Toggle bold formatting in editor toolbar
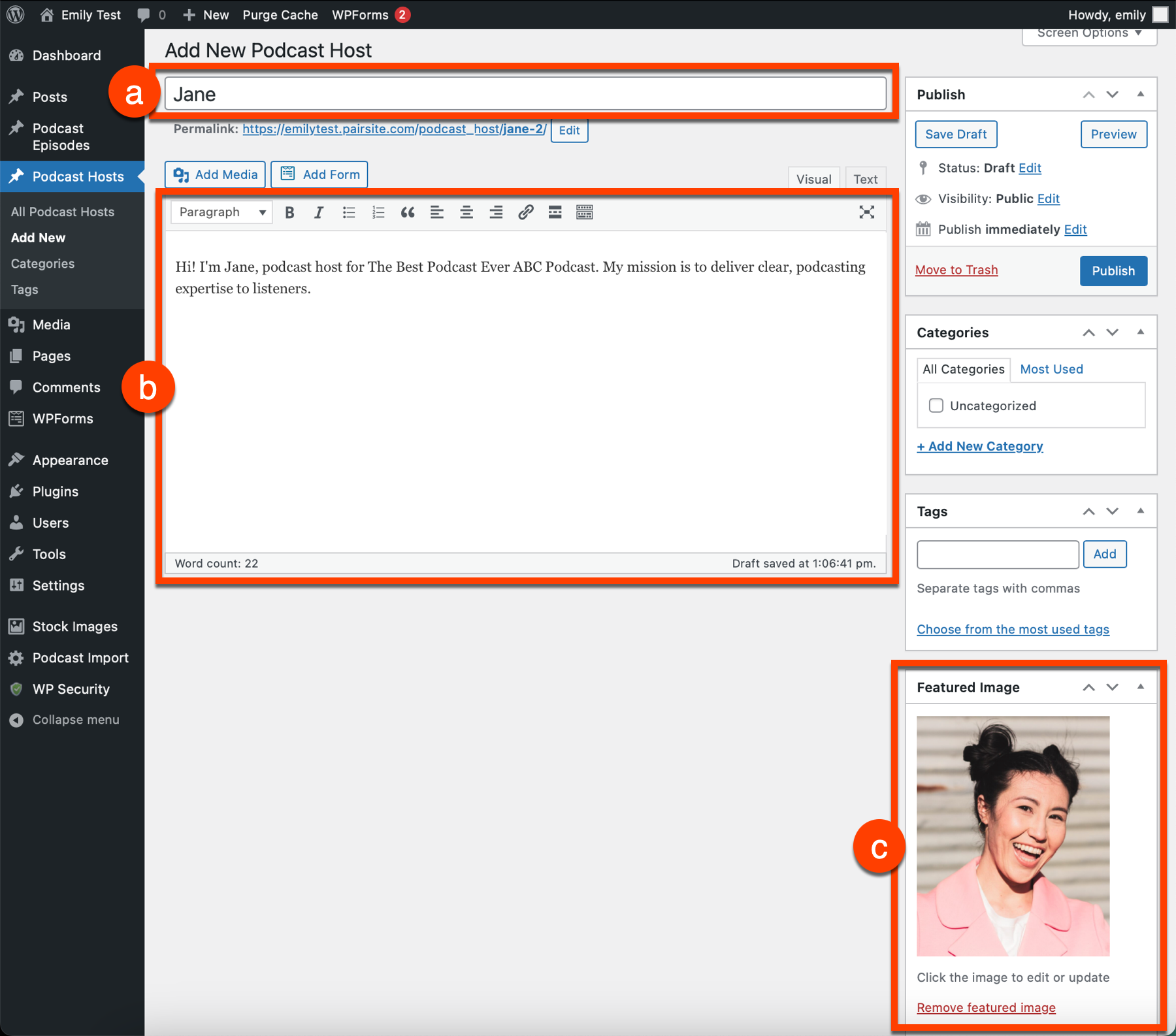Image resolution: width=1176 pixels, height=1036 pixels. click(x=289, y=212)
